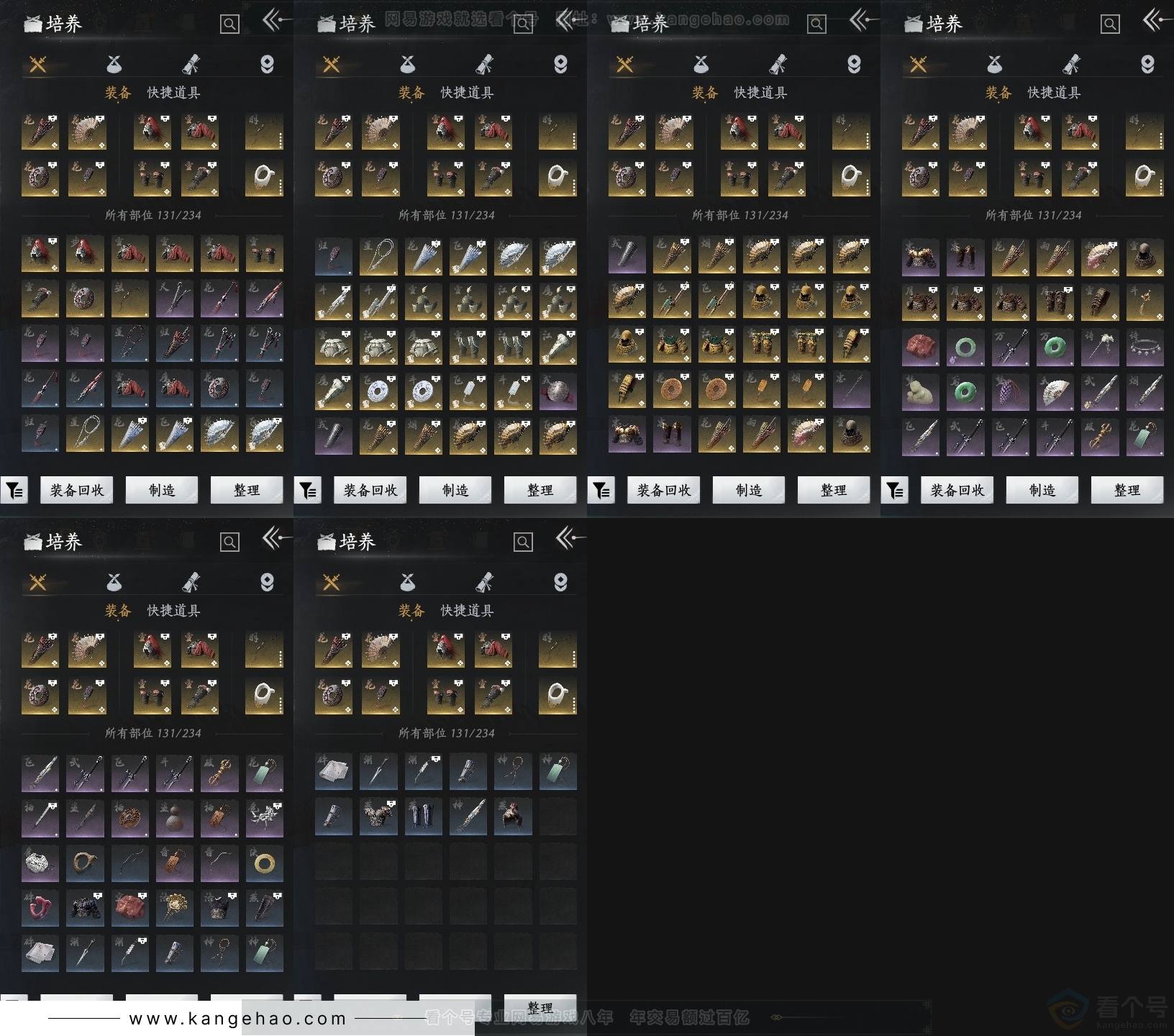
Task: Open 快捷道具 tab in the fifth panel
Action: (173, 611)
